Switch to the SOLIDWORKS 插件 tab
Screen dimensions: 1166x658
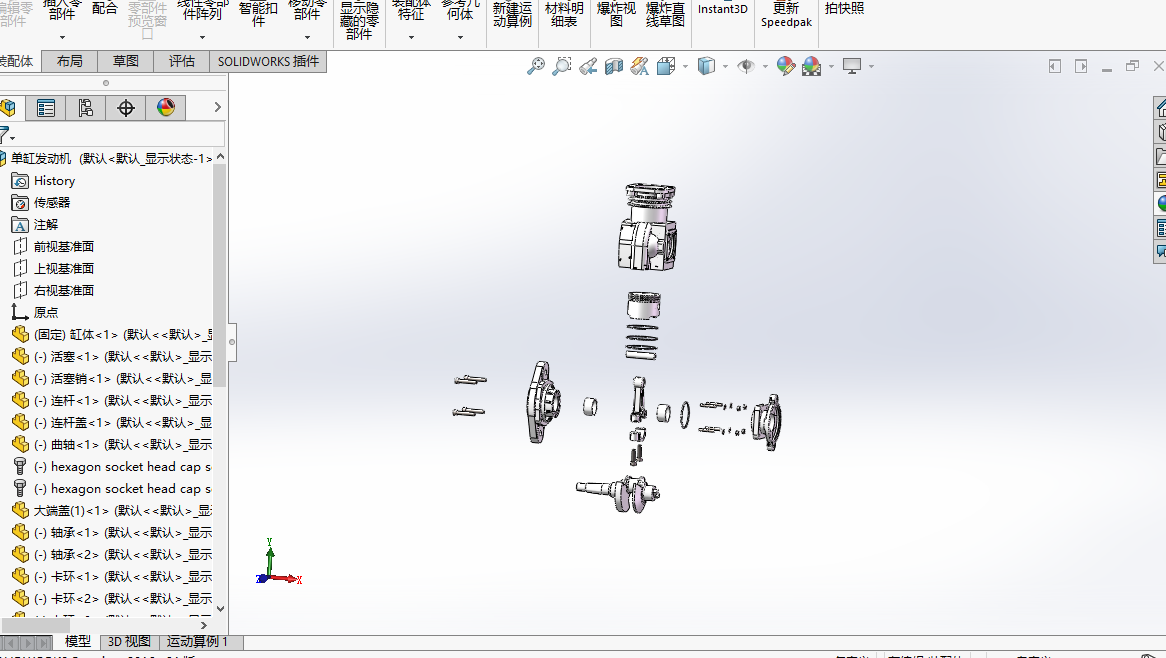pos(268,61)
